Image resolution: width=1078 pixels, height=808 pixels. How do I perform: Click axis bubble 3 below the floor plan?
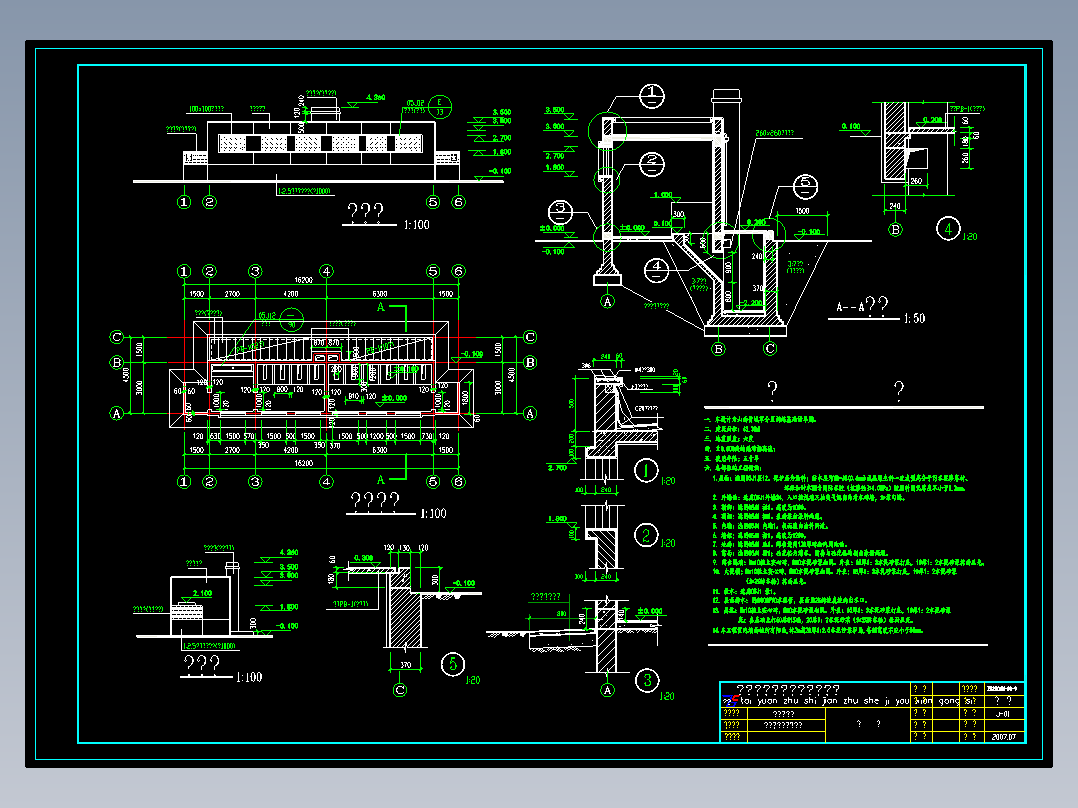(255, 482)
